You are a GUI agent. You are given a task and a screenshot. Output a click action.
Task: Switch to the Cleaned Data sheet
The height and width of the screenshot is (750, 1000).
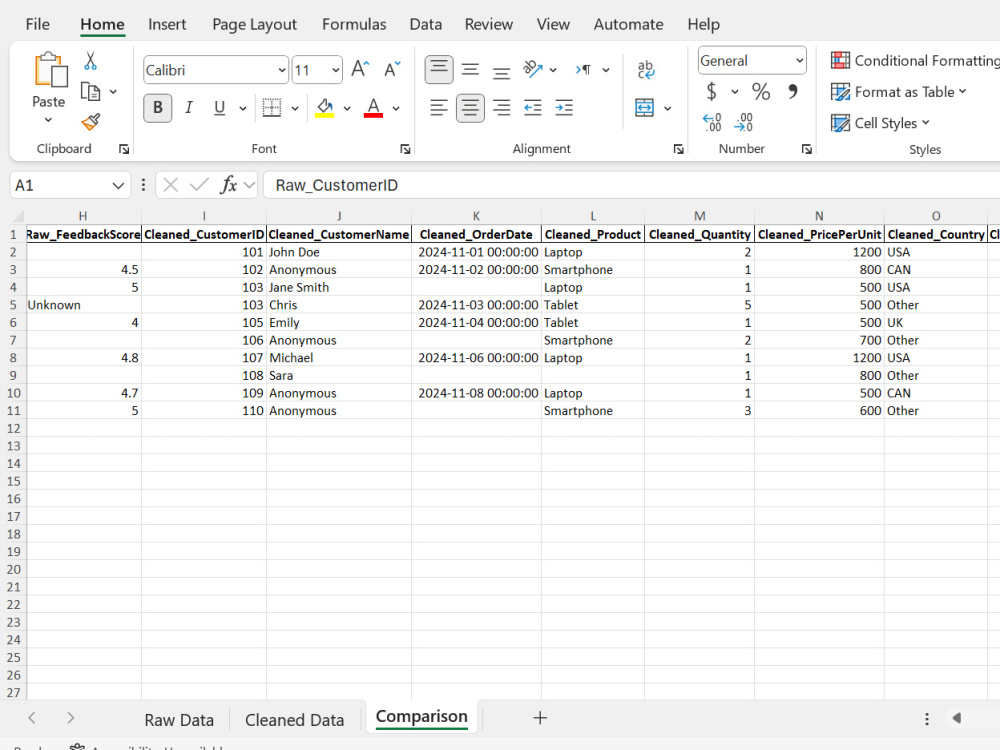(295, 720)
